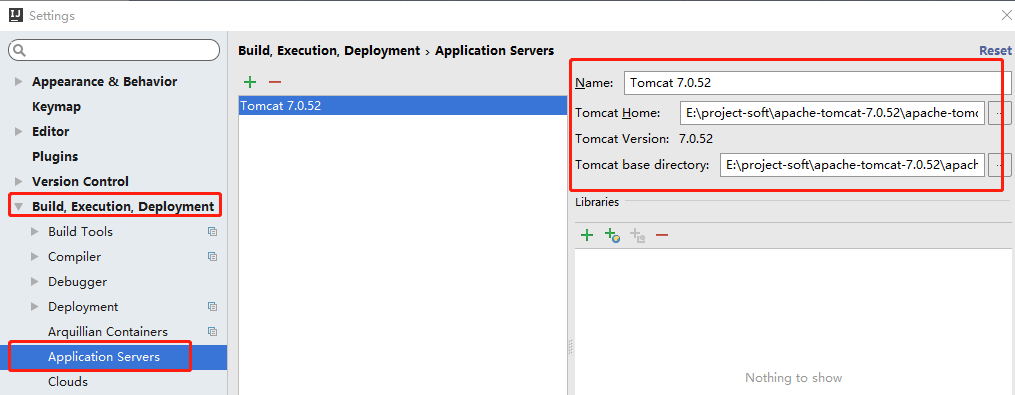1015x395 pixels.
Task: Click the project-level icon beside Compiler
Action: tap(212, 256)
